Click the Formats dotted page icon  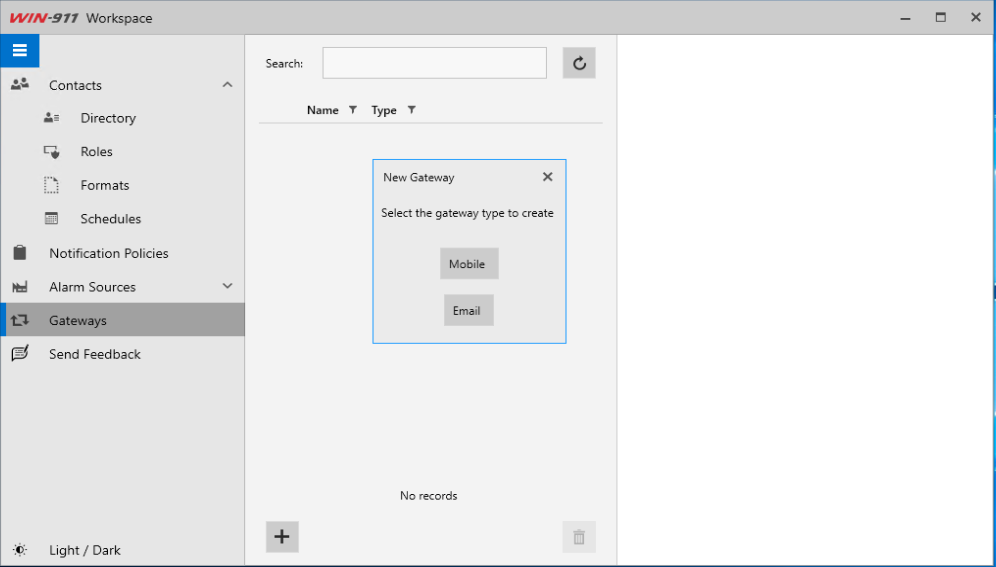51,185
